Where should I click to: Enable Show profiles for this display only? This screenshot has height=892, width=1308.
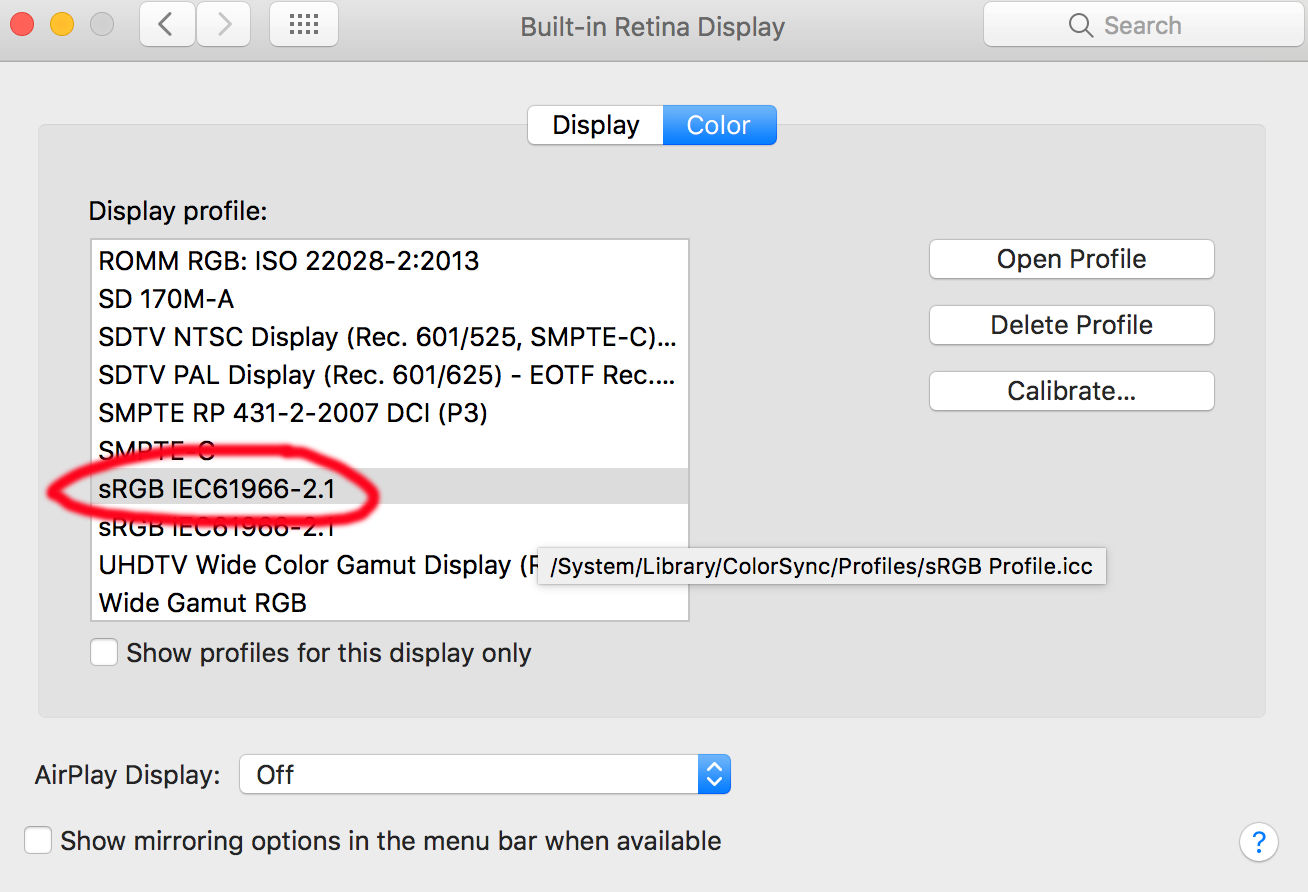[x=104, y=652]
